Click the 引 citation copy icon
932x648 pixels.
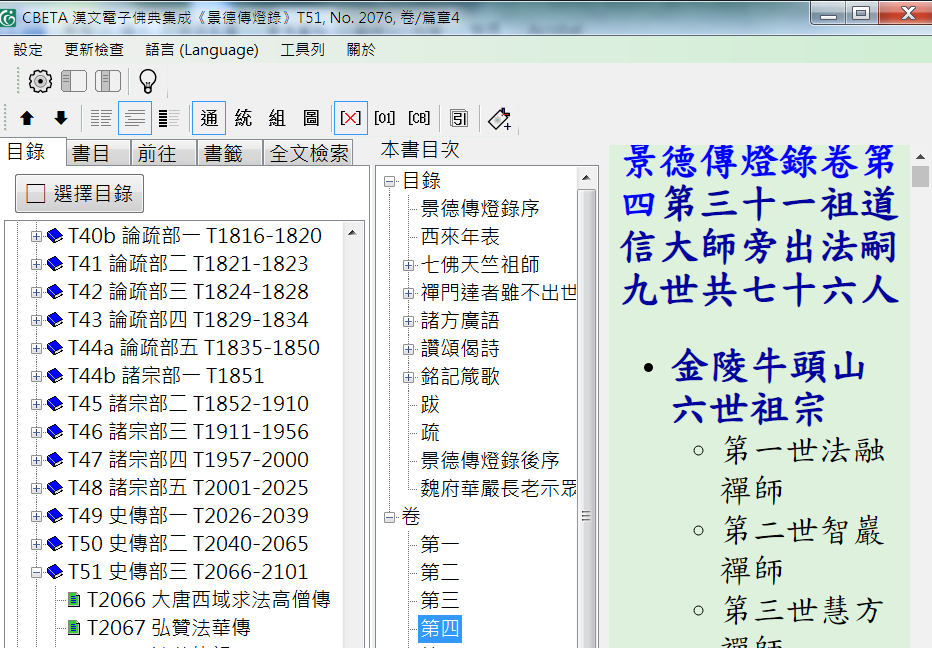pos(459,118)
